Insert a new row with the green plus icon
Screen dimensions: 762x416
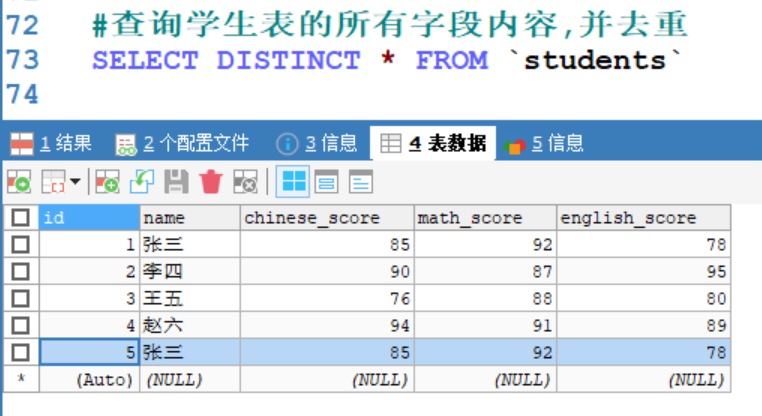pyautogui.click(x=107, y=182)
